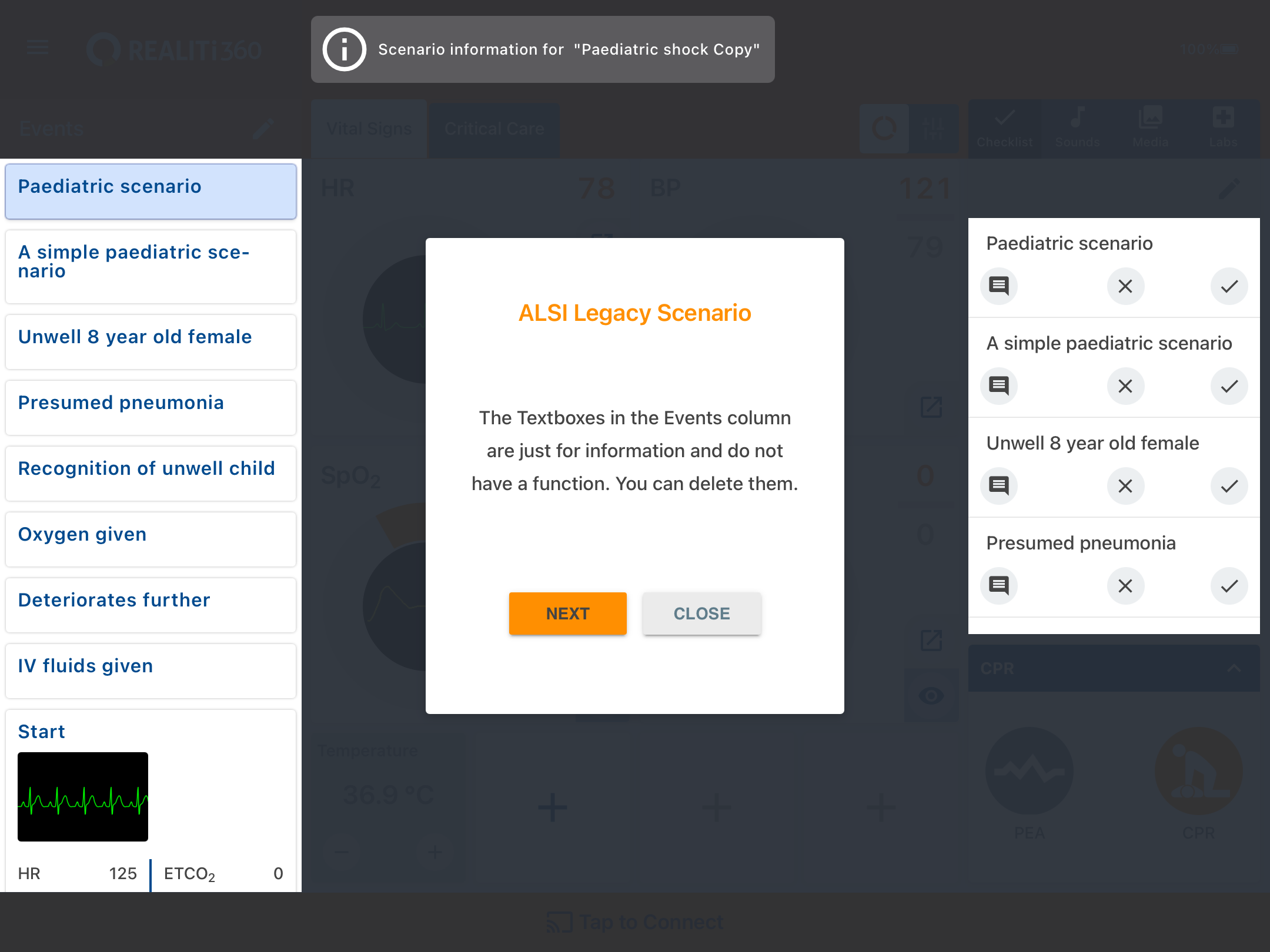This screenshot has width=1270, height=952.
Task: Switch to the Vital Signs tab
Action: click(x=369, y=129)
